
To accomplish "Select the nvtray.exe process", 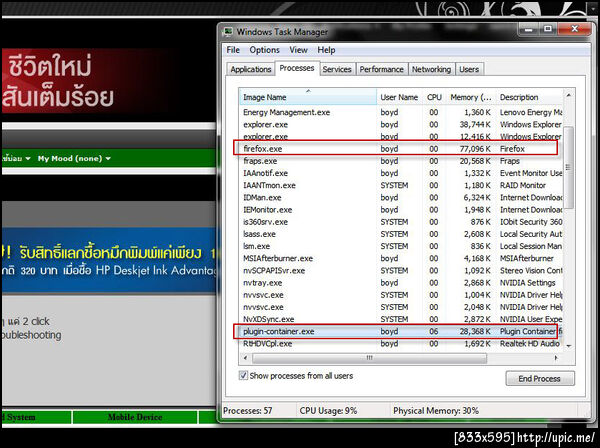I will (401, 283).
